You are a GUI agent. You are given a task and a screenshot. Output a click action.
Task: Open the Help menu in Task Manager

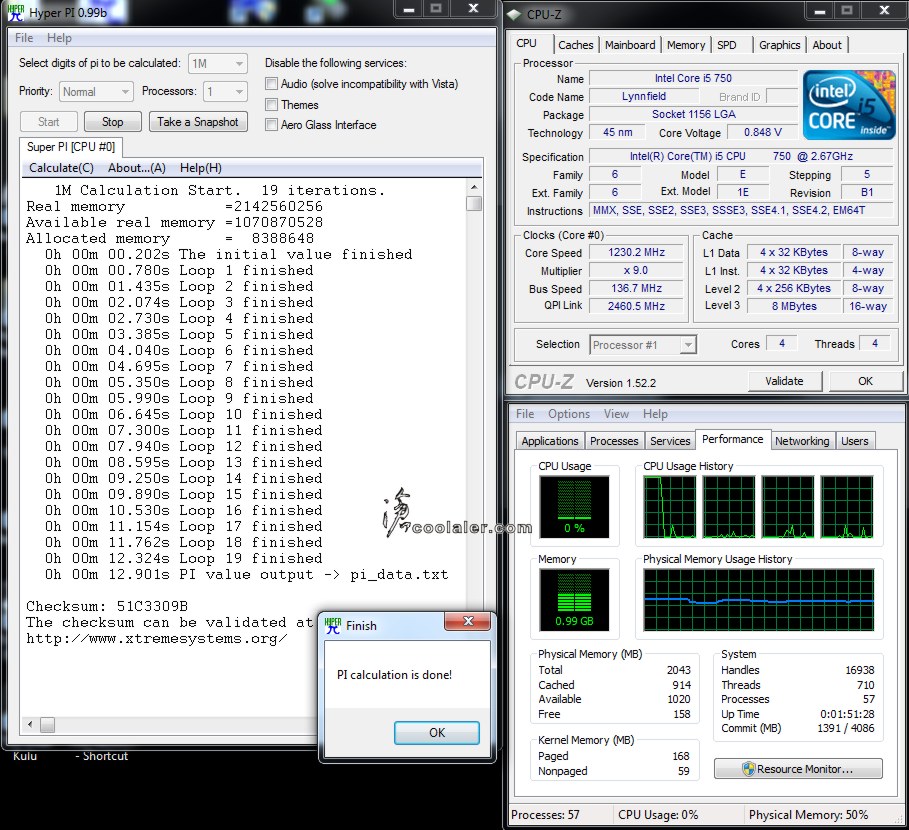click(x=655, y=414)
